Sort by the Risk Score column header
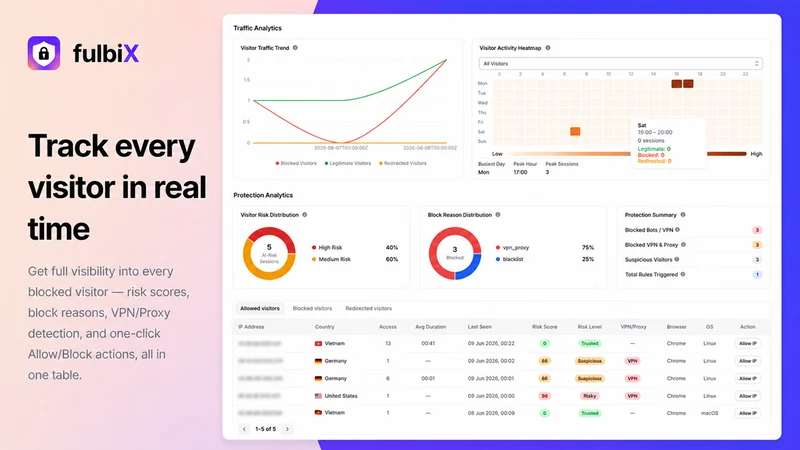This screenshot has height=450, width=800. [x=544, y=327]
